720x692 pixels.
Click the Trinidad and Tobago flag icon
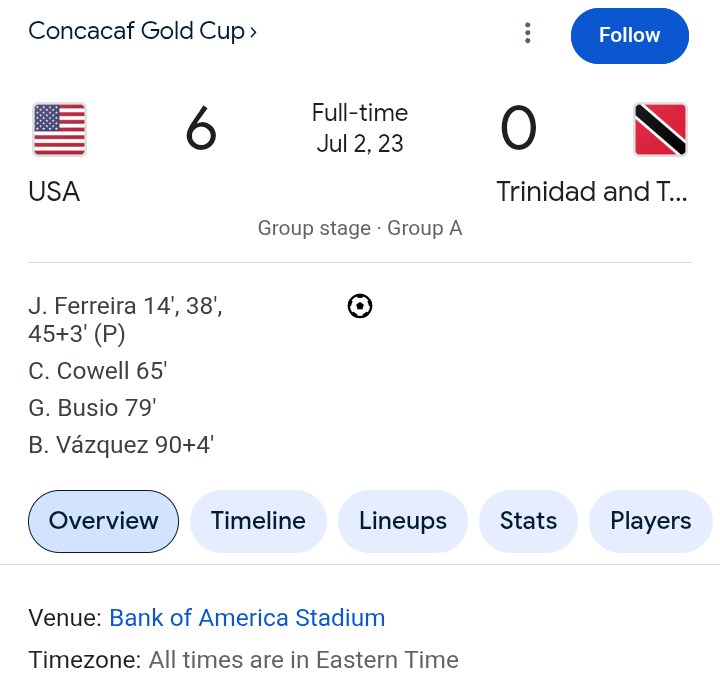coord(660,129)
